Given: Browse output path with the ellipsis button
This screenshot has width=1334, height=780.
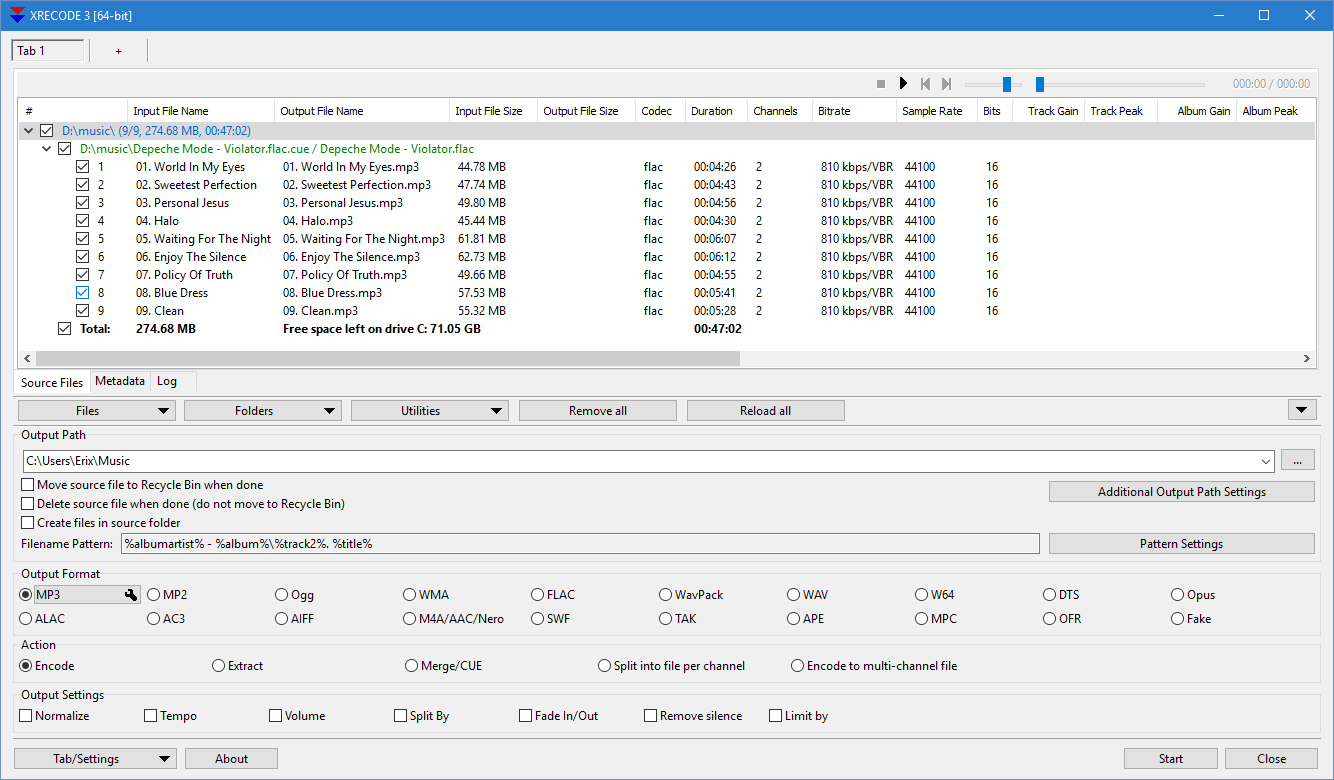Looking at the screenshot, I should pyautogui.click(x=1297, y=459).
